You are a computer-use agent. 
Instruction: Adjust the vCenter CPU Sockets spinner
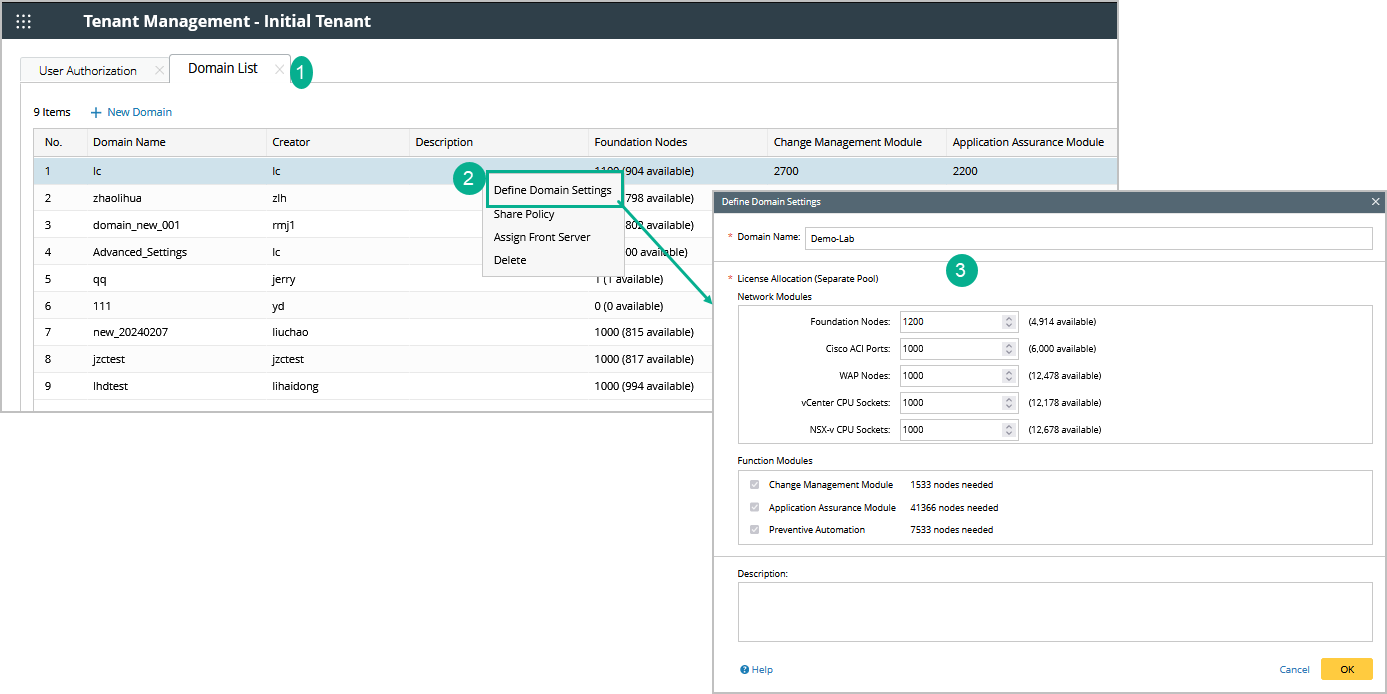click(1009, 403)
